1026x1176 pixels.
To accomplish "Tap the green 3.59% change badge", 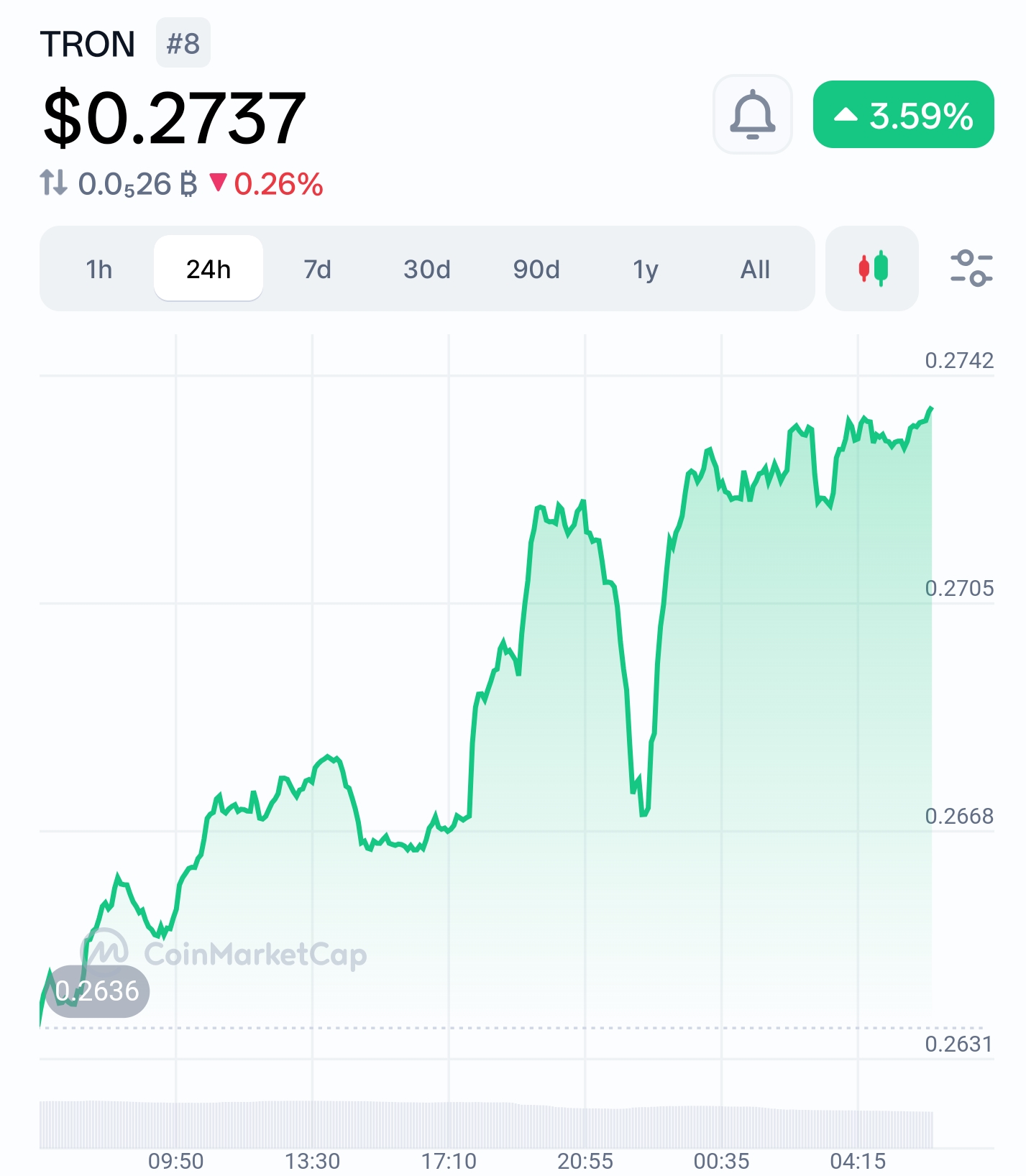I will 904,115.
